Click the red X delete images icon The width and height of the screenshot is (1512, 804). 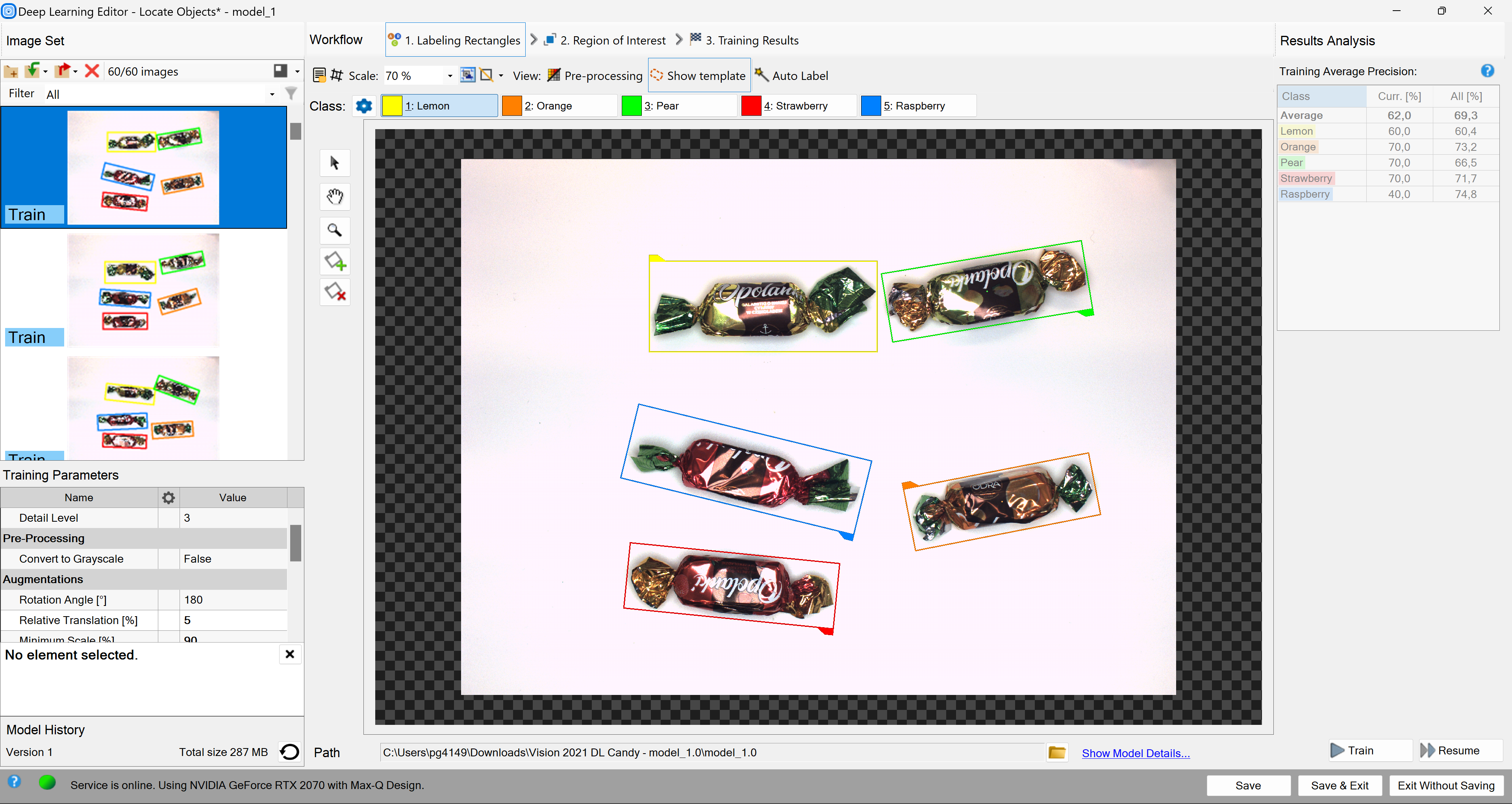92,71
